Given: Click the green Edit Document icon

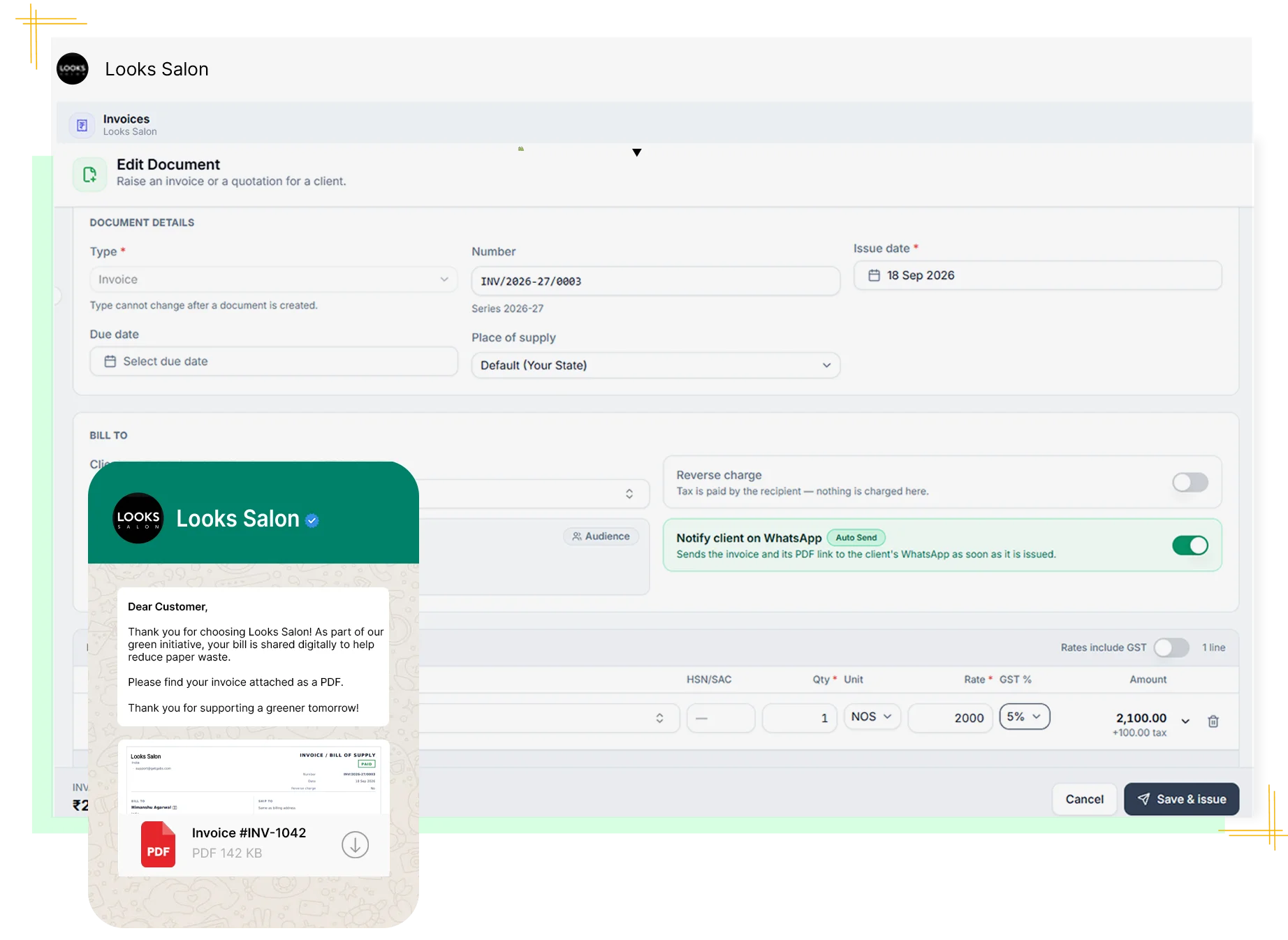Looking at the screenshot, I should coord(90,174).
